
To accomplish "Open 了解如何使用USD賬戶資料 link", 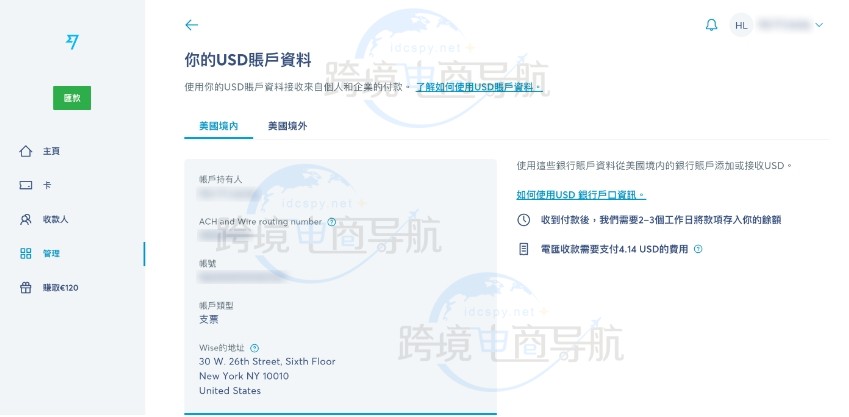I will pos(479,87).
